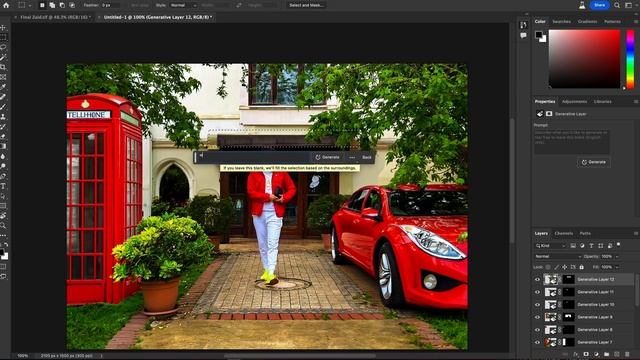Select the Blur tool
The height and width of the screenshot is (360, 640).
coord(3,156)
